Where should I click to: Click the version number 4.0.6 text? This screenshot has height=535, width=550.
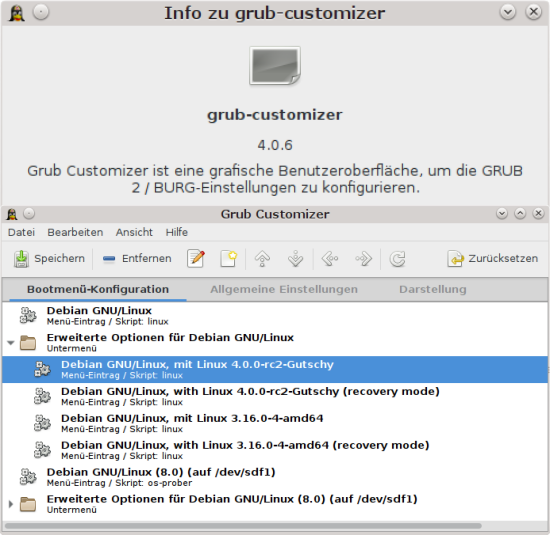coord(275,145)
